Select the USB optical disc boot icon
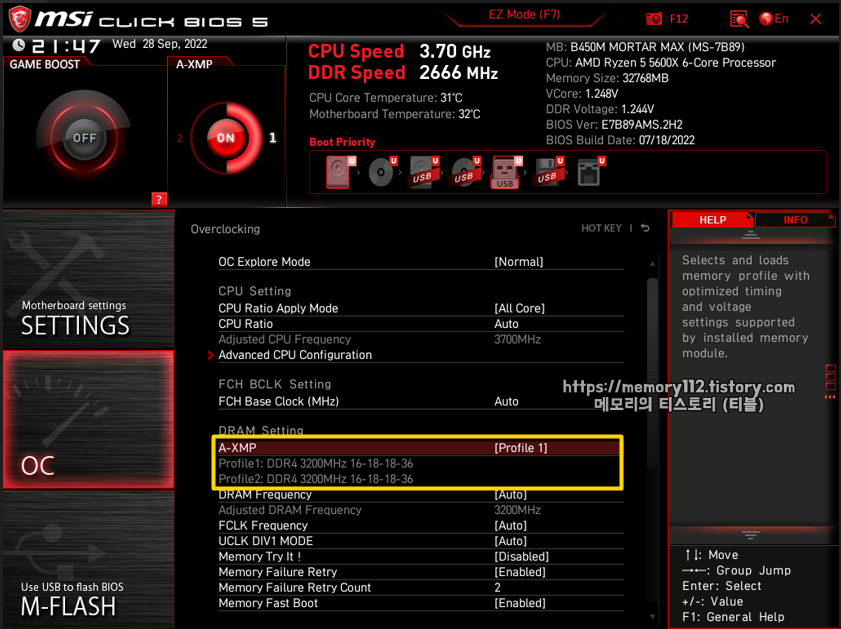Screen dimensions: 841x629 [465, 172]
